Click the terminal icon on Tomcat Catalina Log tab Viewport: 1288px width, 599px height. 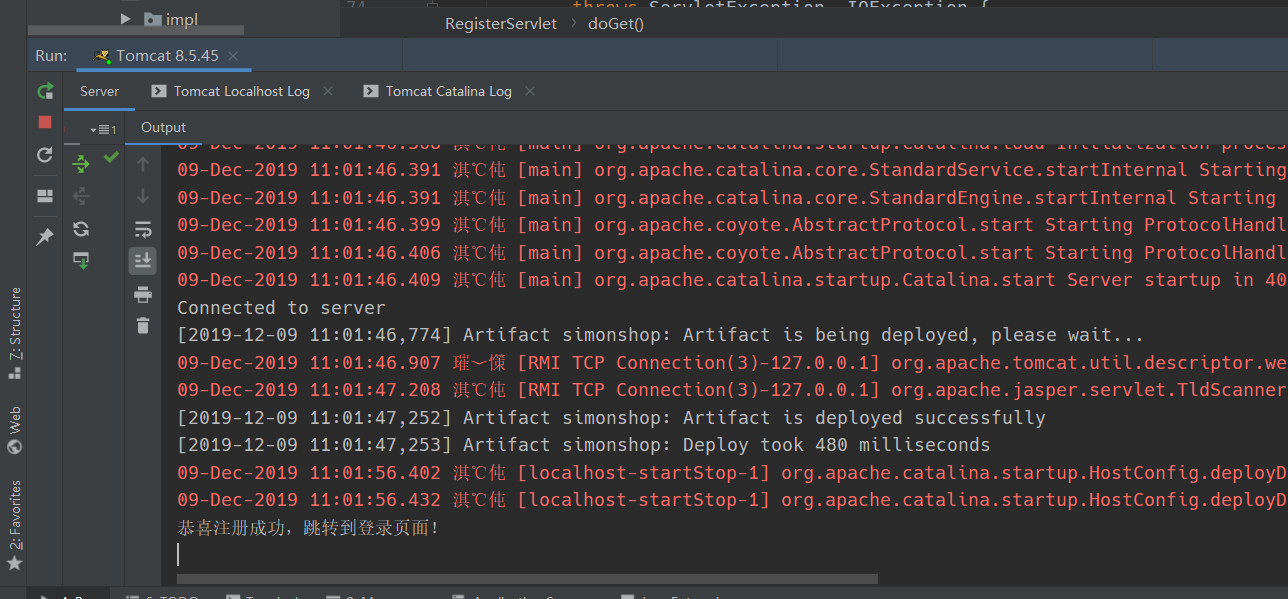(370, 91)
